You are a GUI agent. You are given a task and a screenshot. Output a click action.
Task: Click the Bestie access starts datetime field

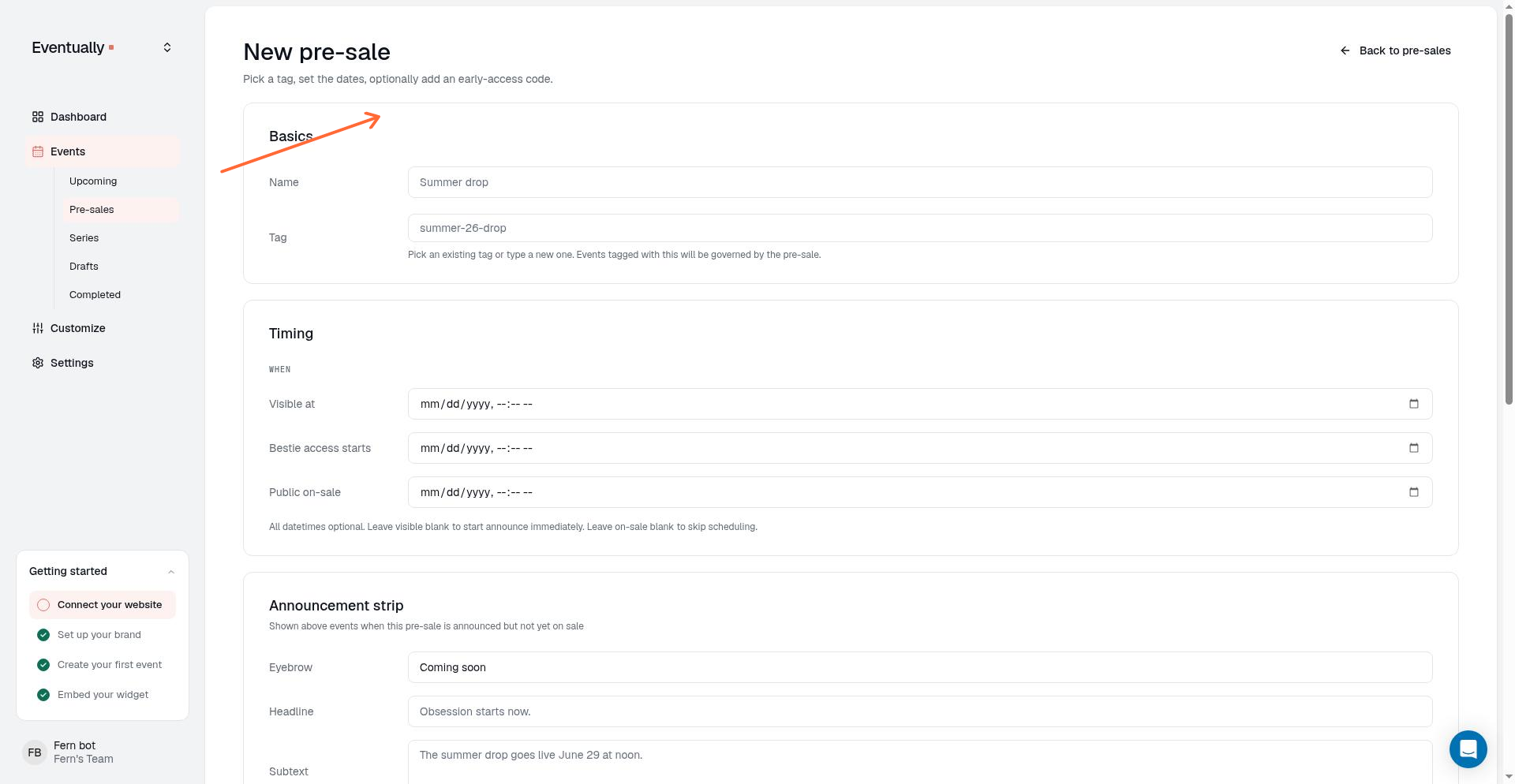tap(920, 448)
